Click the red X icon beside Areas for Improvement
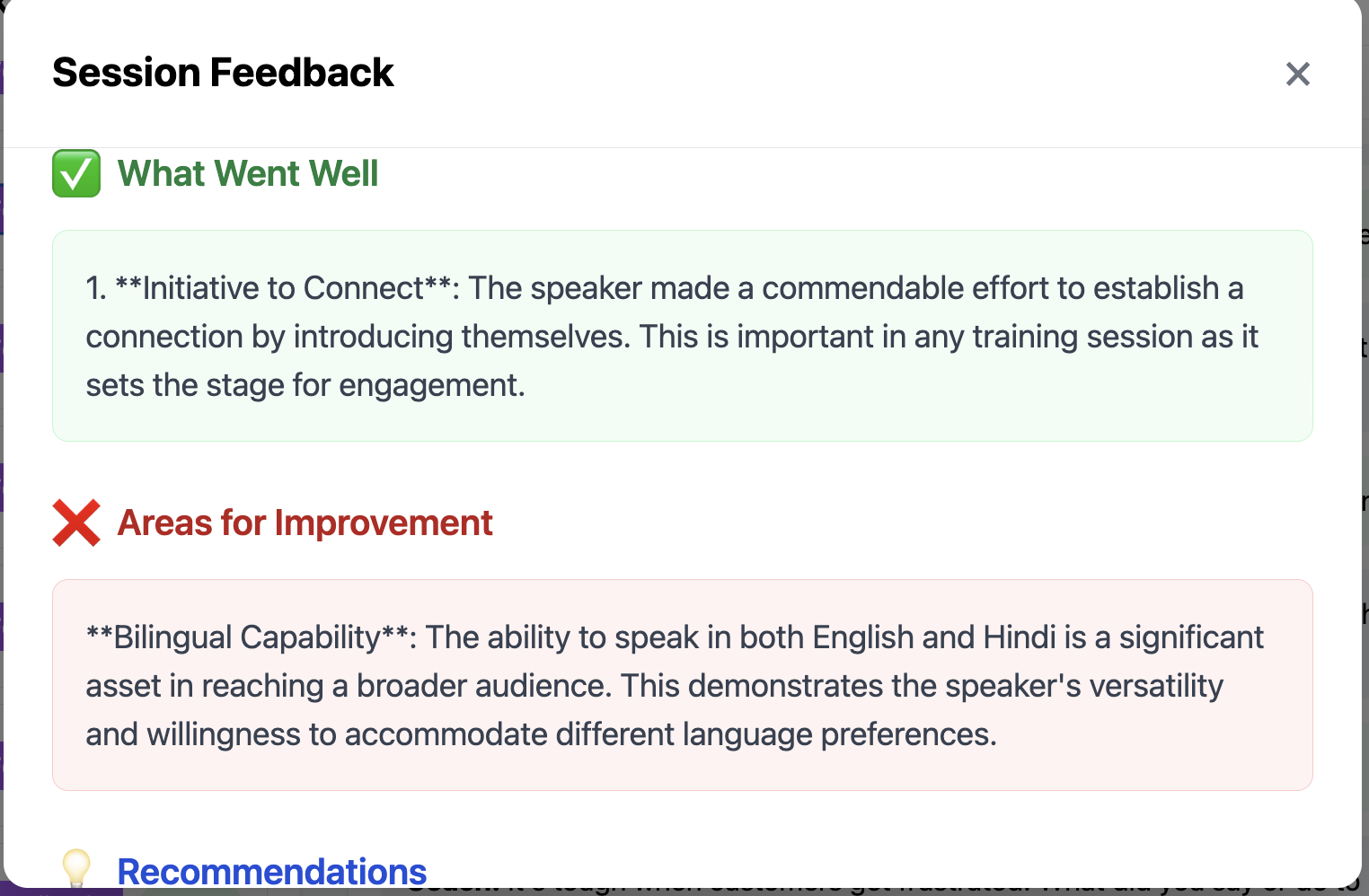This screenshot has width=1369, height=896. [x=76, y=523]
